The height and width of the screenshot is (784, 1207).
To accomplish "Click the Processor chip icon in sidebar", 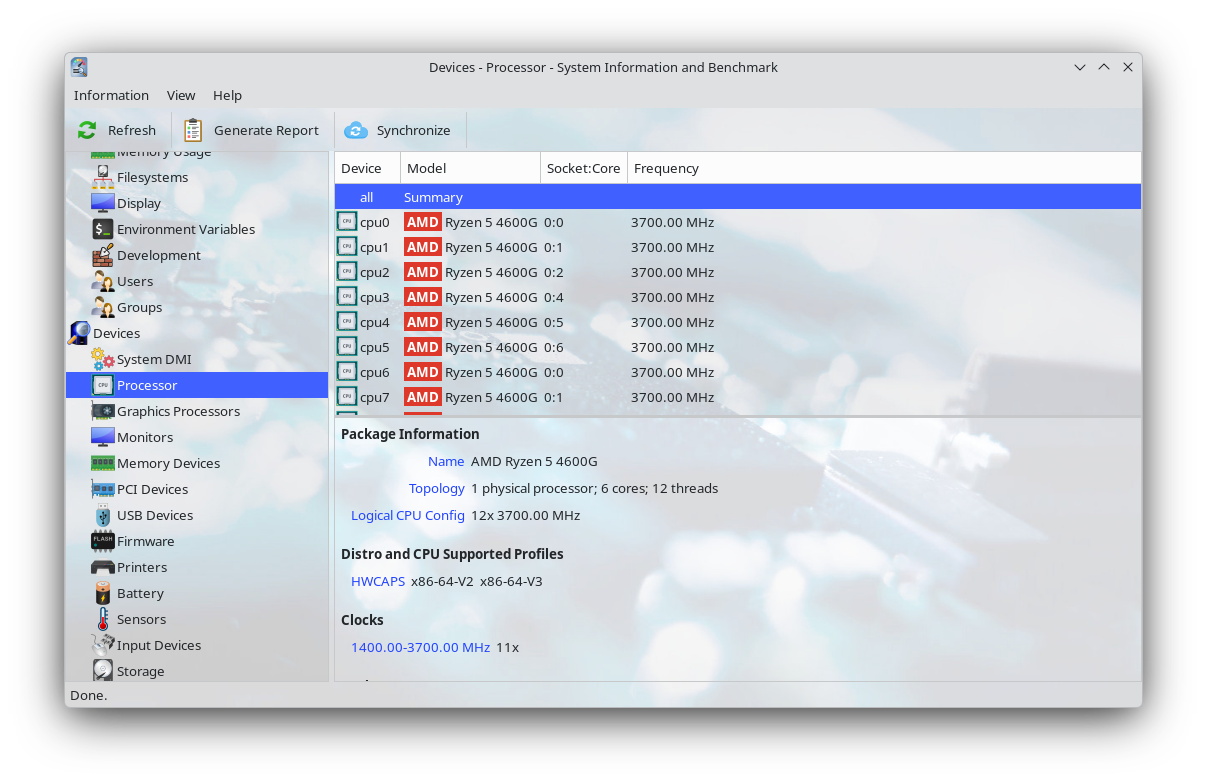I will point(103,385).
